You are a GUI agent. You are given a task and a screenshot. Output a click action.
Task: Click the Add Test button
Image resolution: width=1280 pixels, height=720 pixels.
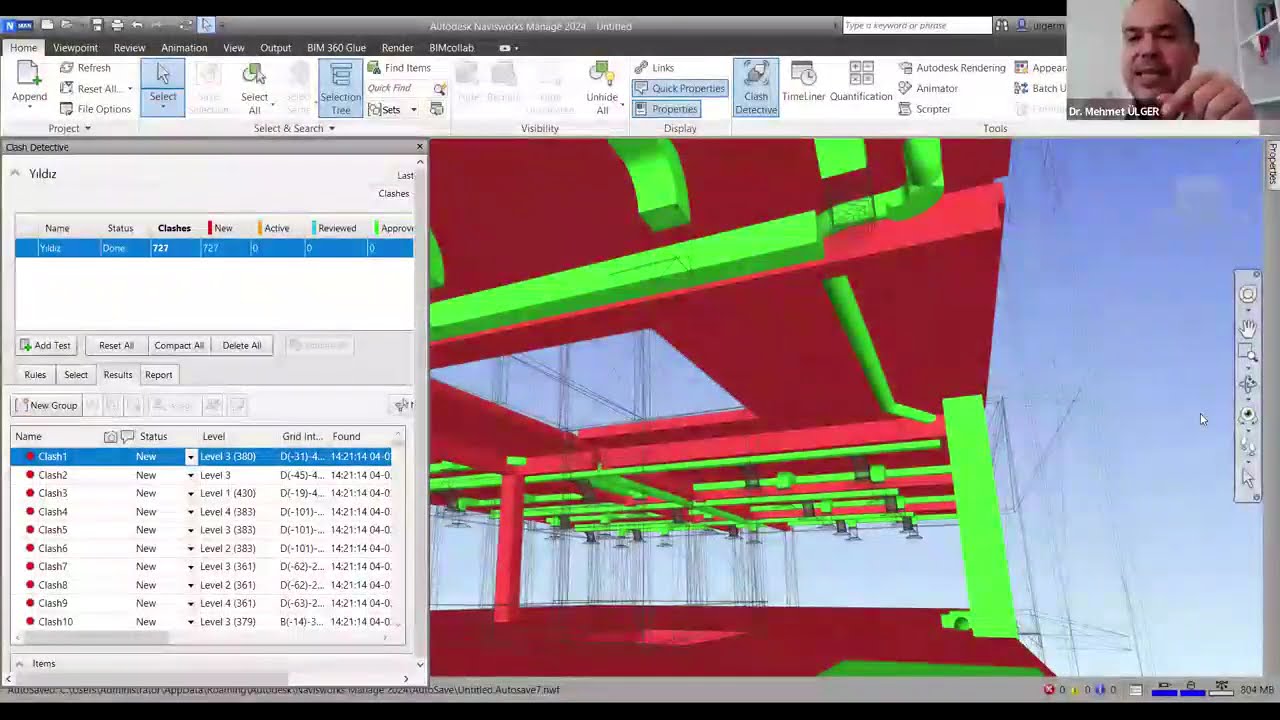[x=45, y=346]
